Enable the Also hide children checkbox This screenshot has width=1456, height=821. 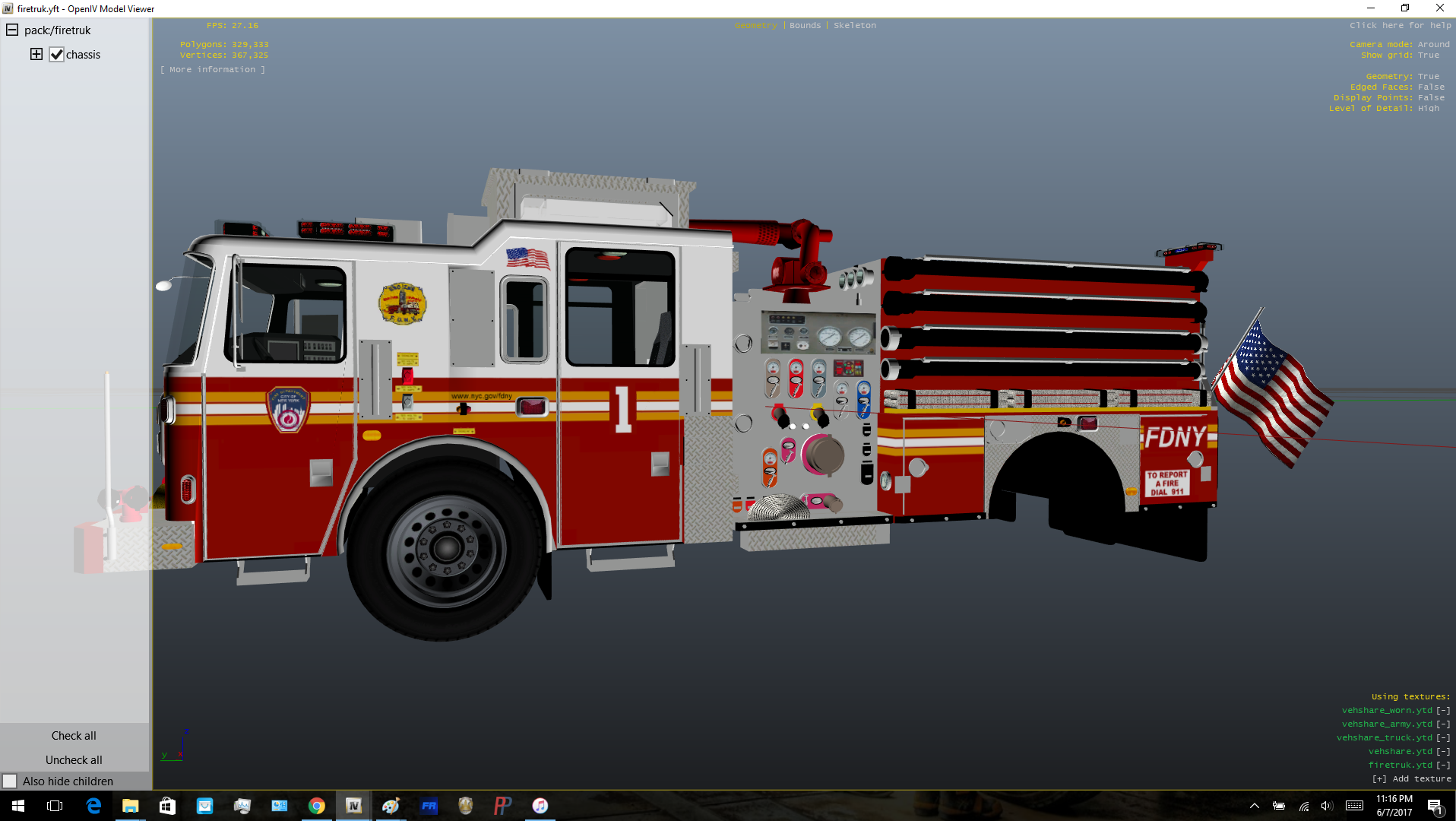pos(10,781)
